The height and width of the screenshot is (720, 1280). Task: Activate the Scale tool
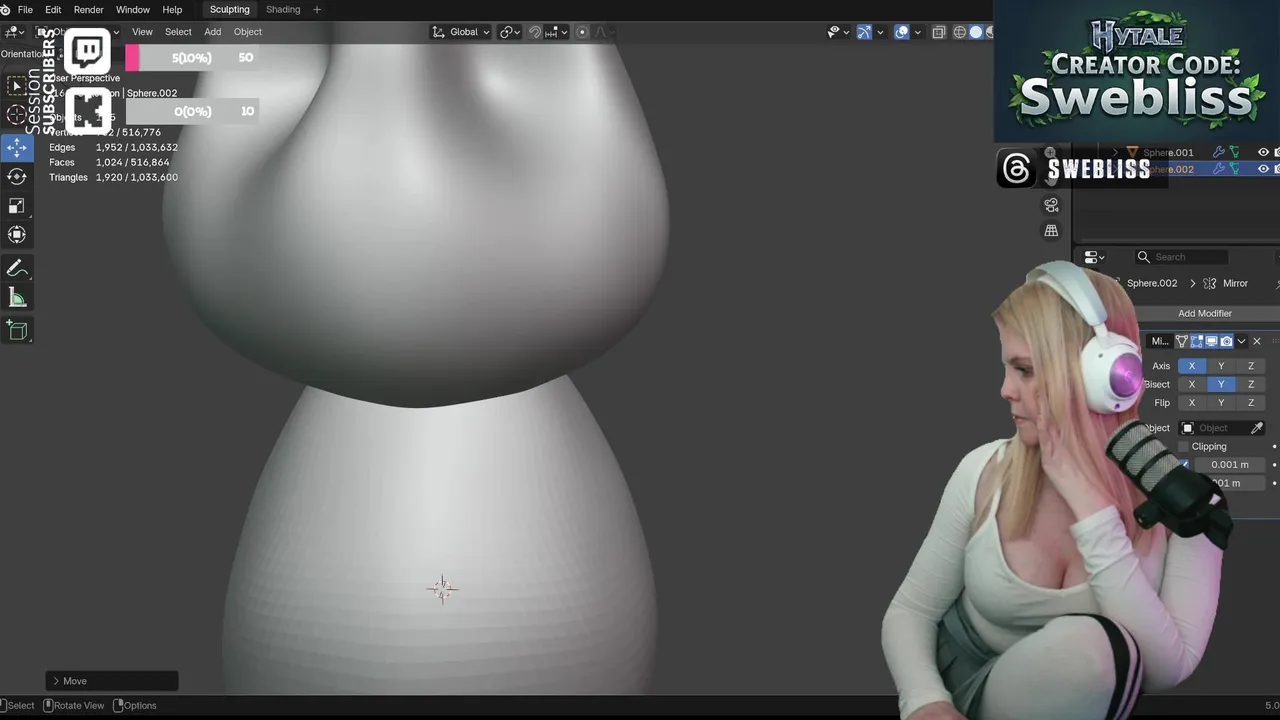pos(17,206)
